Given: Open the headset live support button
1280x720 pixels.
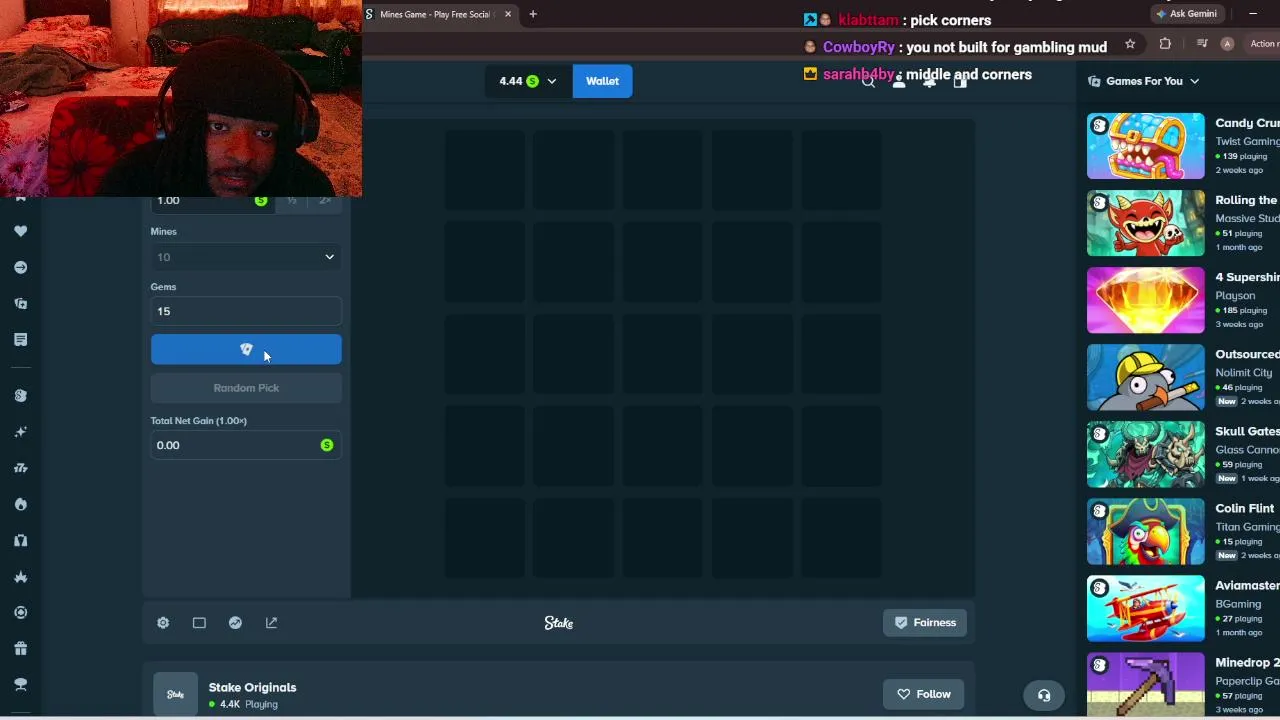Looking at the screenshot, I should pos(1044,696).
